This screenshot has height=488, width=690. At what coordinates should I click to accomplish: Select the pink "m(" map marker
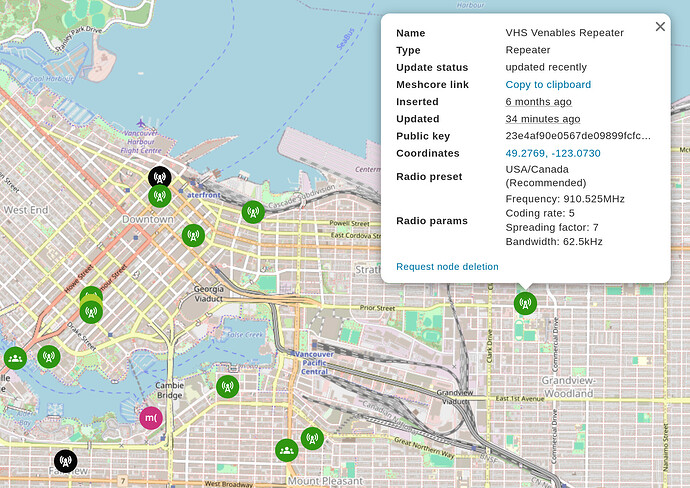point(151,417)
